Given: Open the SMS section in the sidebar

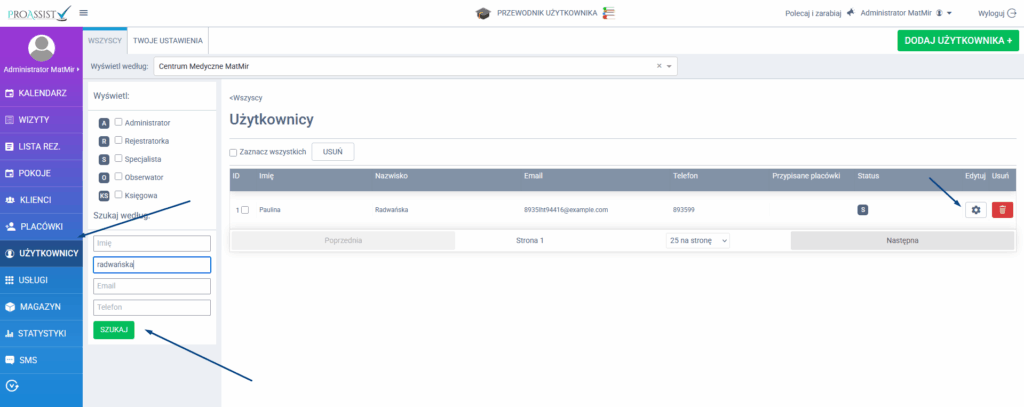Looking at the screenshot, I should coord(41,359).
